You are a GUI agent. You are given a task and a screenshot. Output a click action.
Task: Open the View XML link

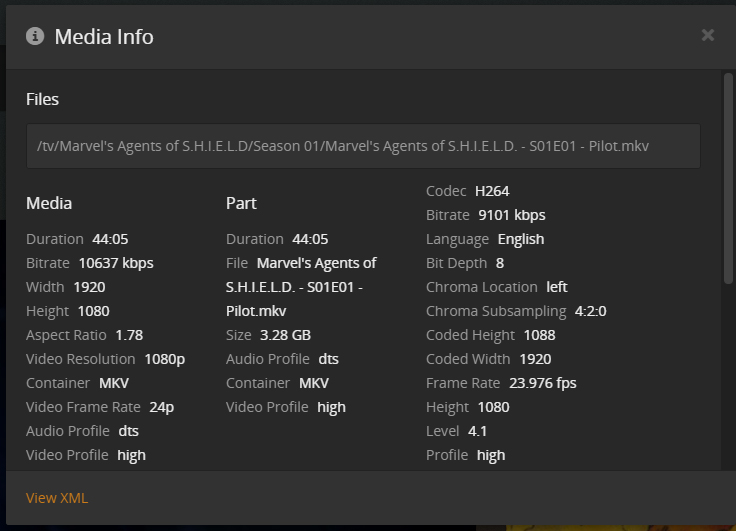tap(56, 498)
